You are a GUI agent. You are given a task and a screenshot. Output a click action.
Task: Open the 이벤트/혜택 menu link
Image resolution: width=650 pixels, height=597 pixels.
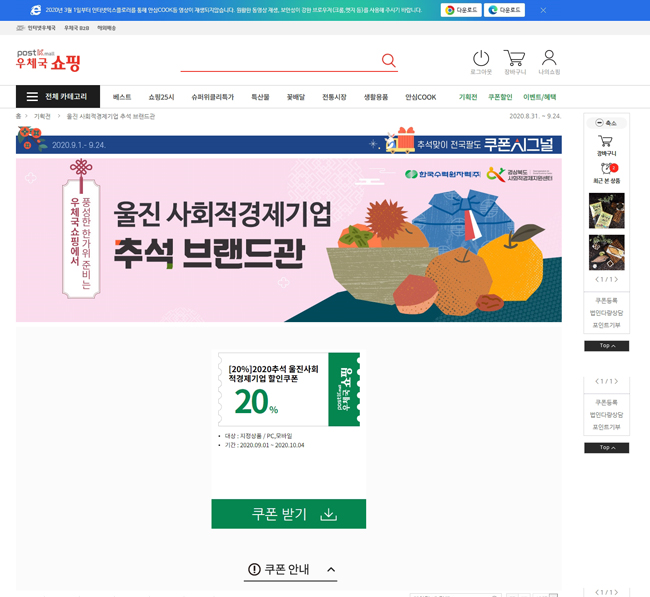click(x=539, y=97)
